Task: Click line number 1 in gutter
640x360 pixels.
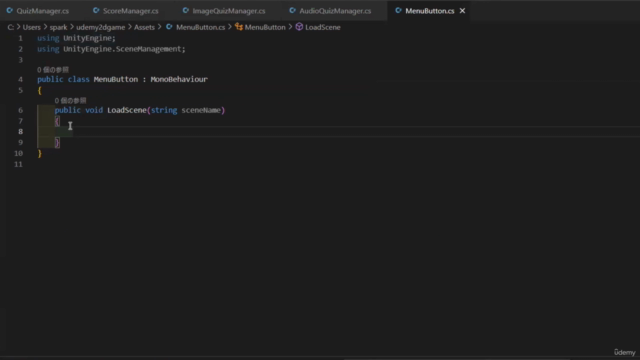Action: [20, 38]
